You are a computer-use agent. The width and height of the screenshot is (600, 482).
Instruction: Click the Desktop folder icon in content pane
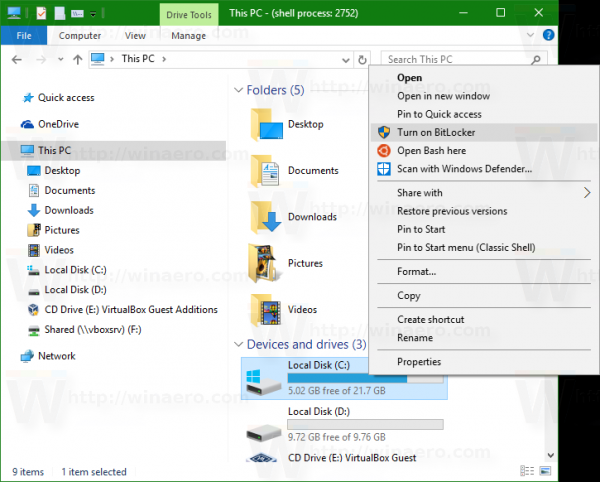click(266, 125)
